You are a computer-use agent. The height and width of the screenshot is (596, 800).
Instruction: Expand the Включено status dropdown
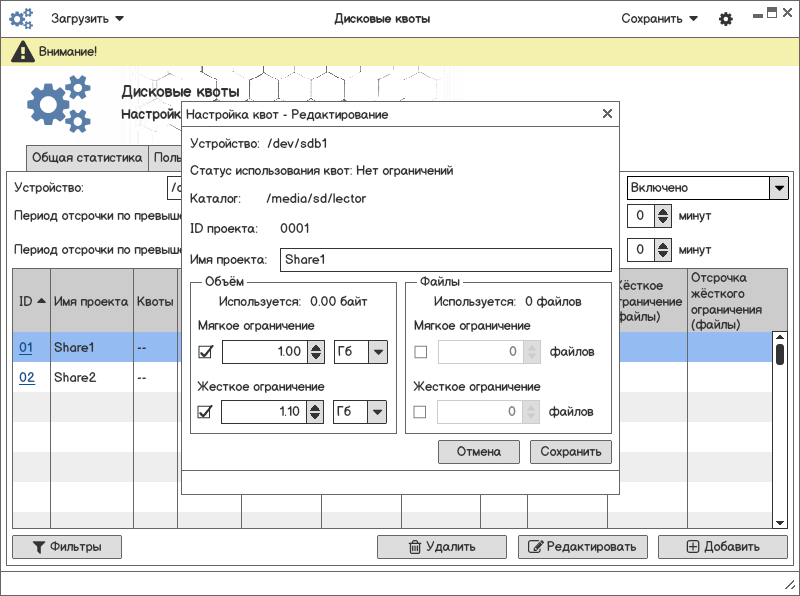(x=778, y=188)
